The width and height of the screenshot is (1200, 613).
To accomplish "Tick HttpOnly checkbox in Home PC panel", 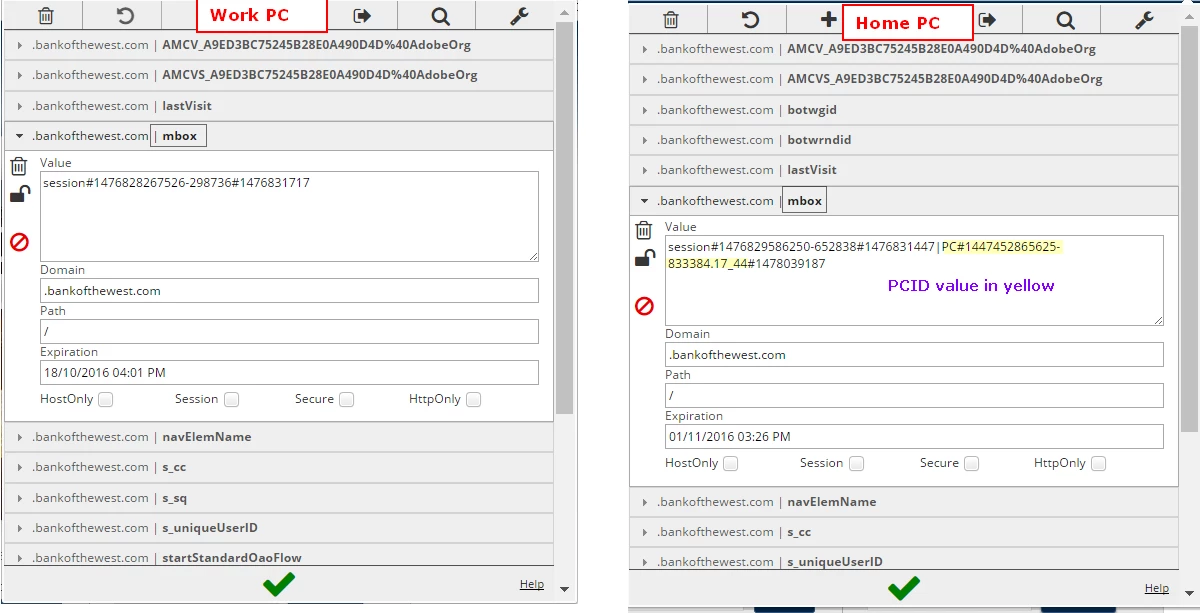I will pos(1099,463).
